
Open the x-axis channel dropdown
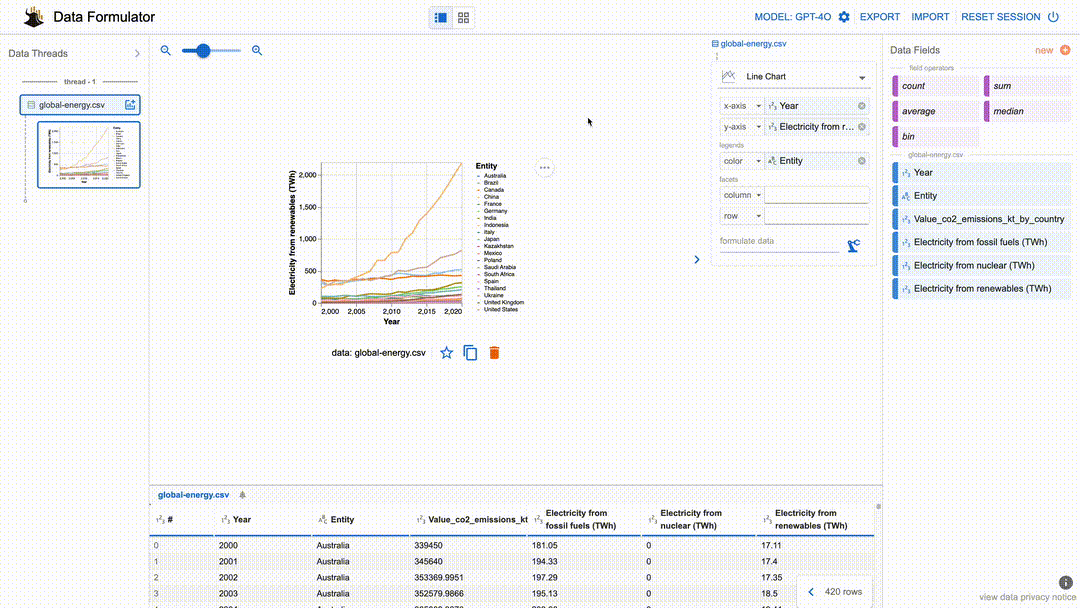pos(742,106)
